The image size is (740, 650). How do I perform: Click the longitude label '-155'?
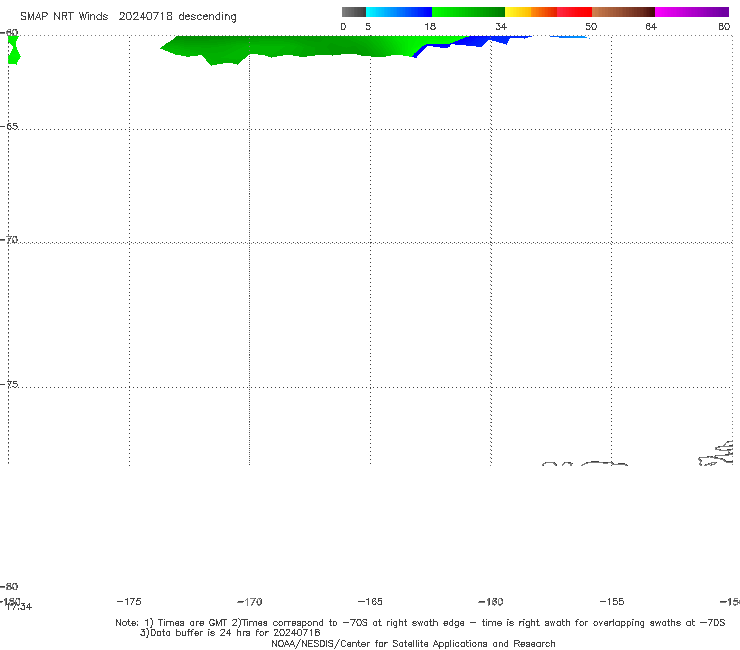(x=612, y=601)
